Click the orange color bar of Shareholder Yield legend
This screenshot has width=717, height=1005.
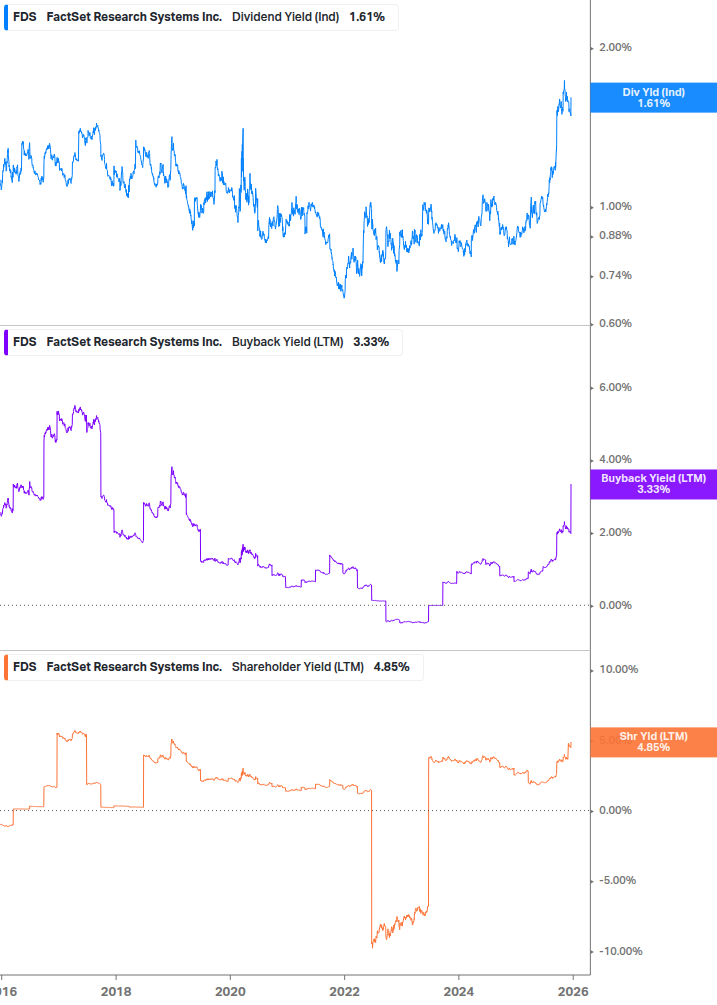(6, 667)
